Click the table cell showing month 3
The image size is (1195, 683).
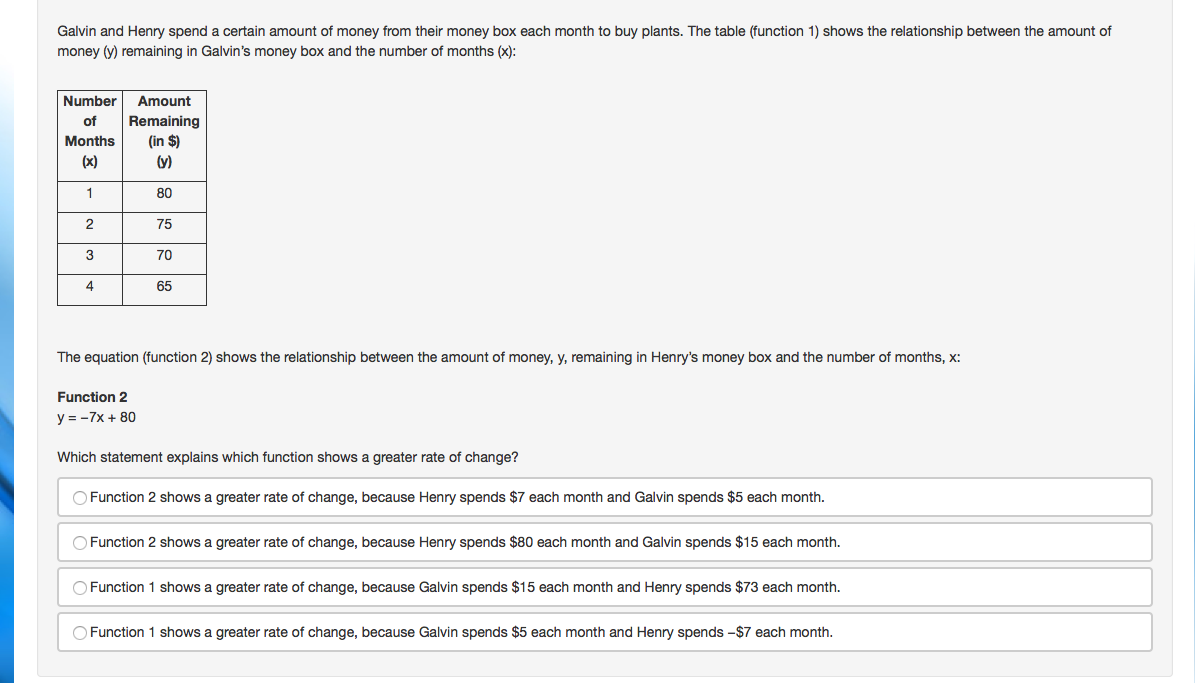90,255
